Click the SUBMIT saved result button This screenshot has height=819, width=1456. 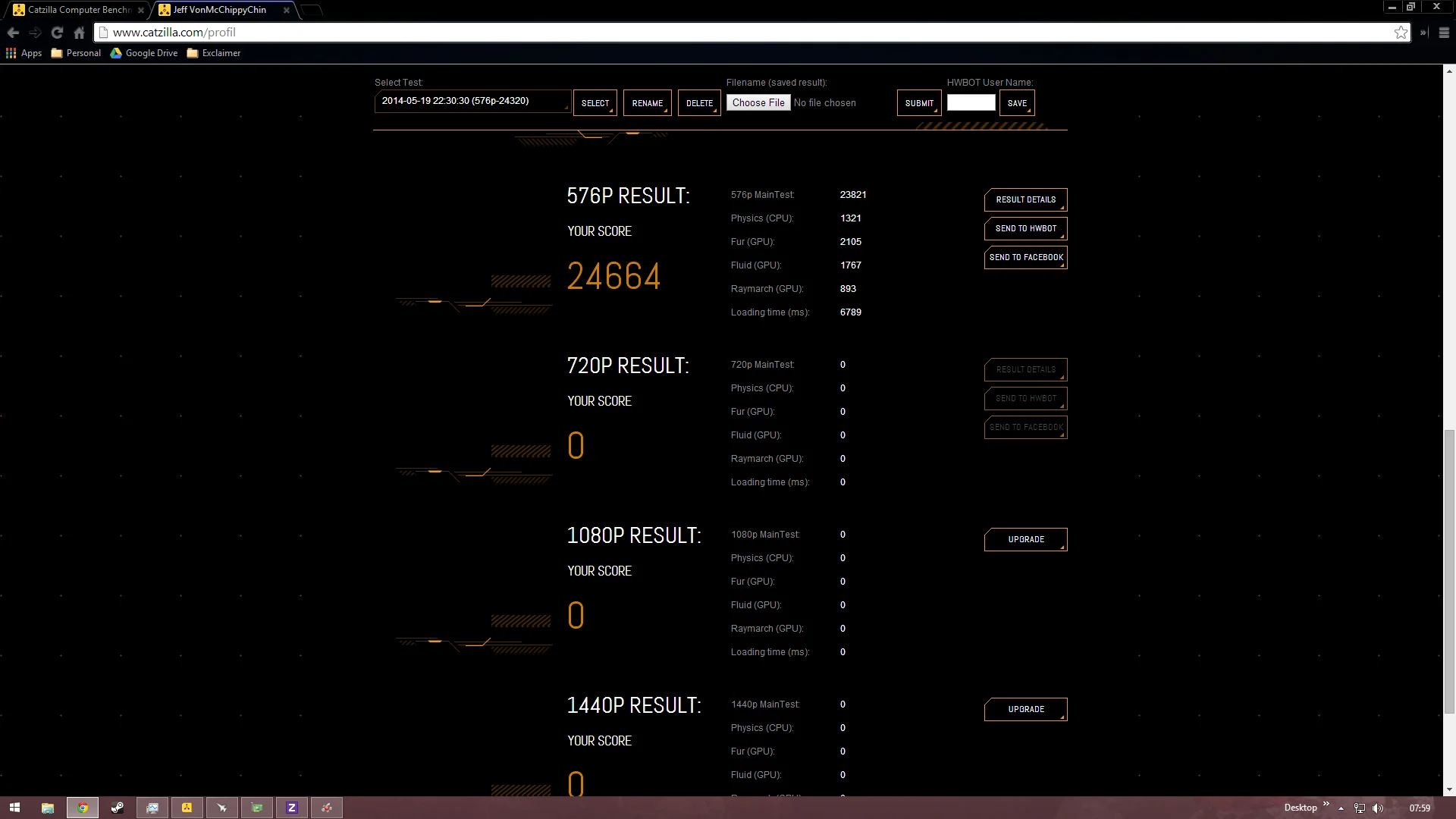point(919,103)
